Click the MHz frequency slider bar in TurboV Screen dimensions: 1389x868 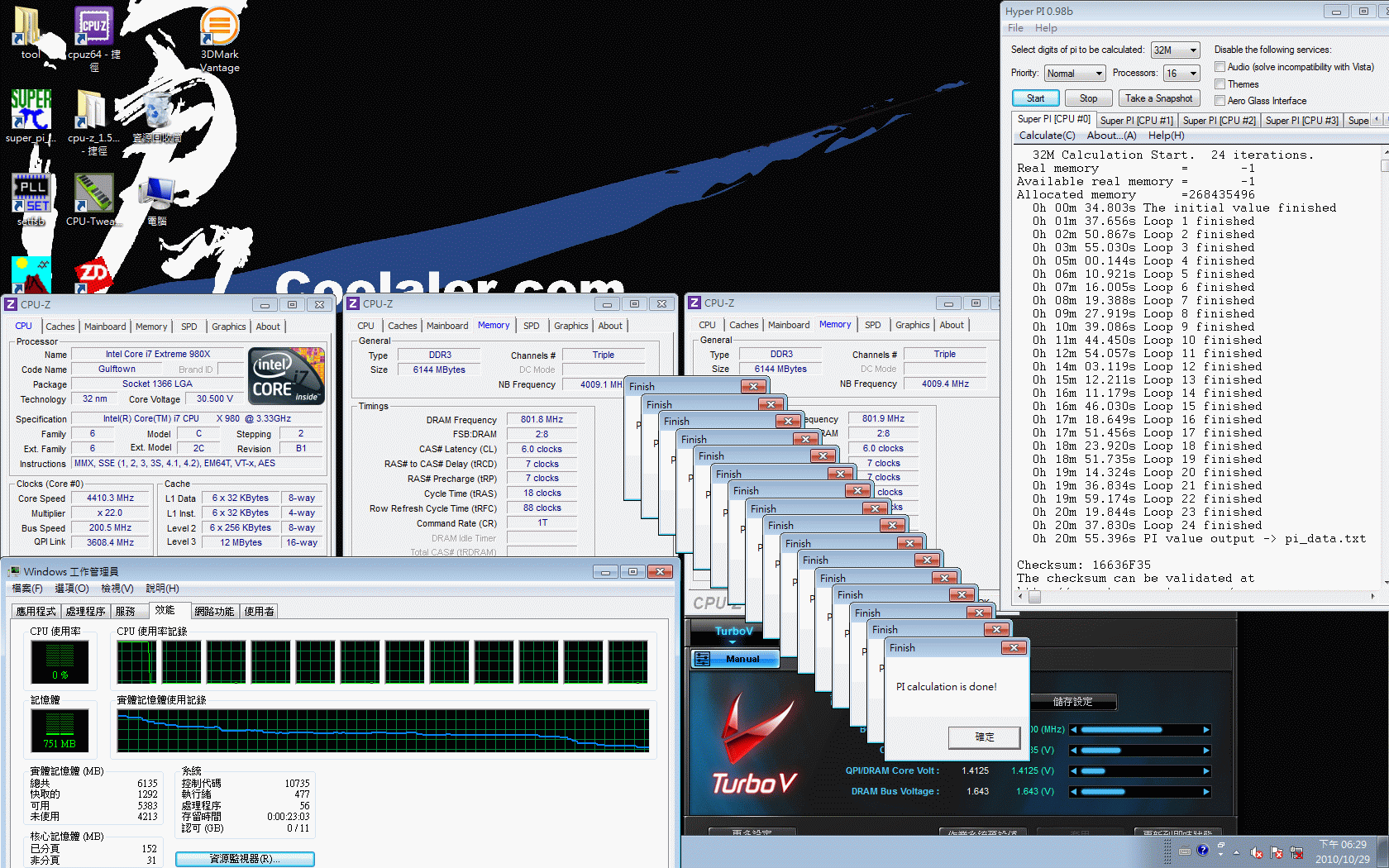(x=1140, y=730)
